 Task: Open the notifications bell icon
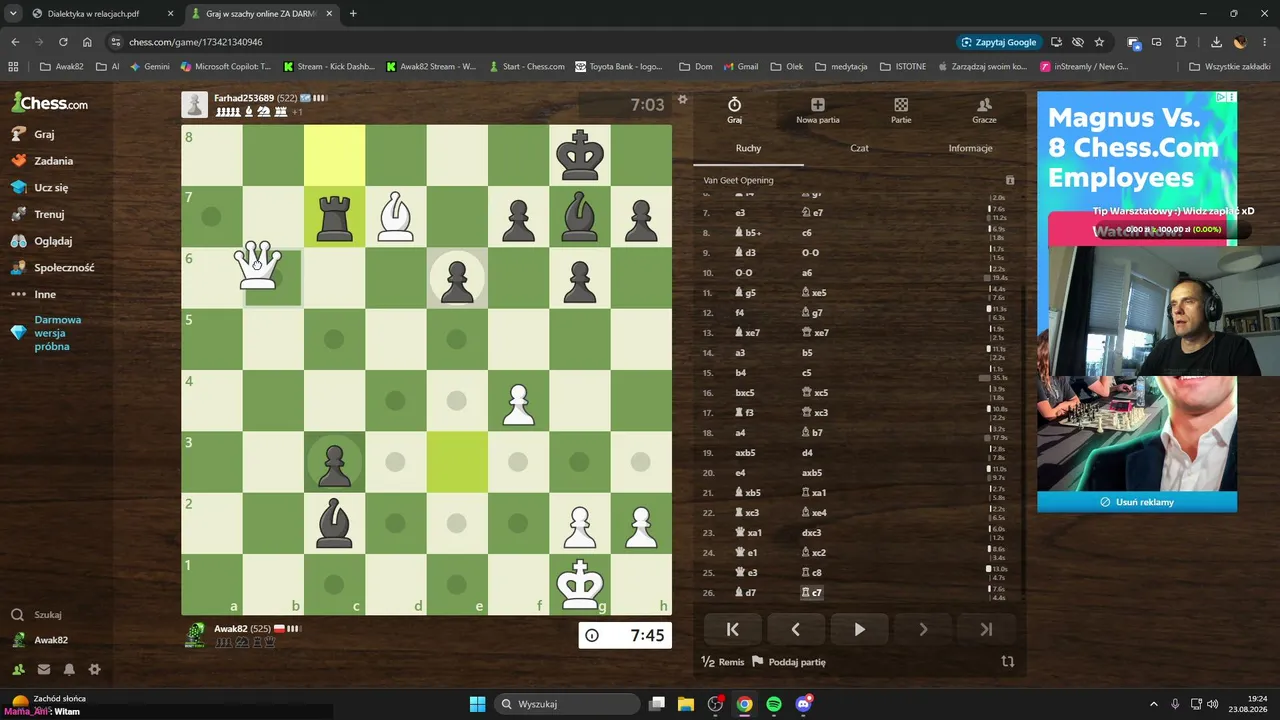[69, 669]
